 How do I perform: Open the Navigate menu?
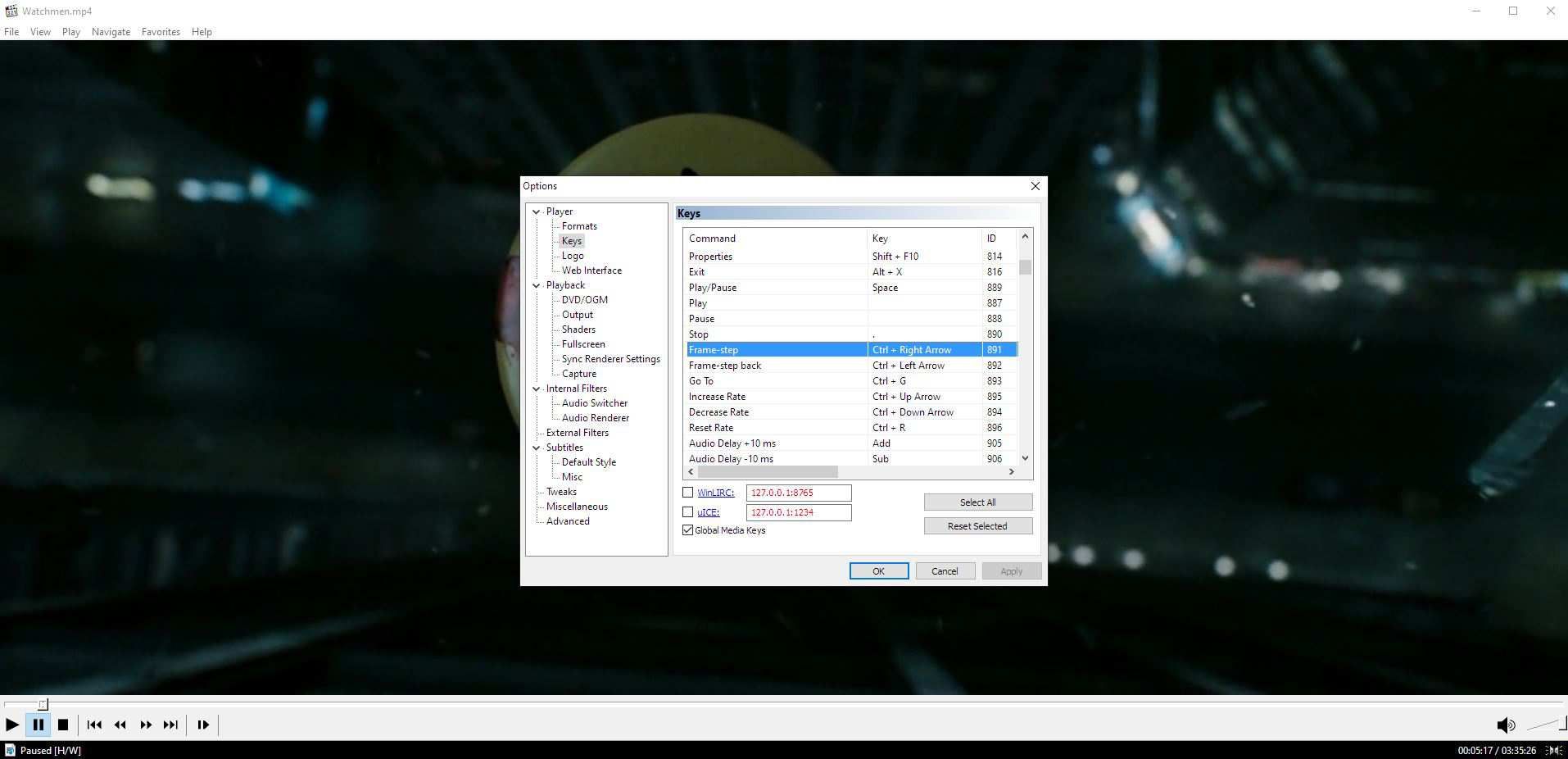click(x=111, y=32)
